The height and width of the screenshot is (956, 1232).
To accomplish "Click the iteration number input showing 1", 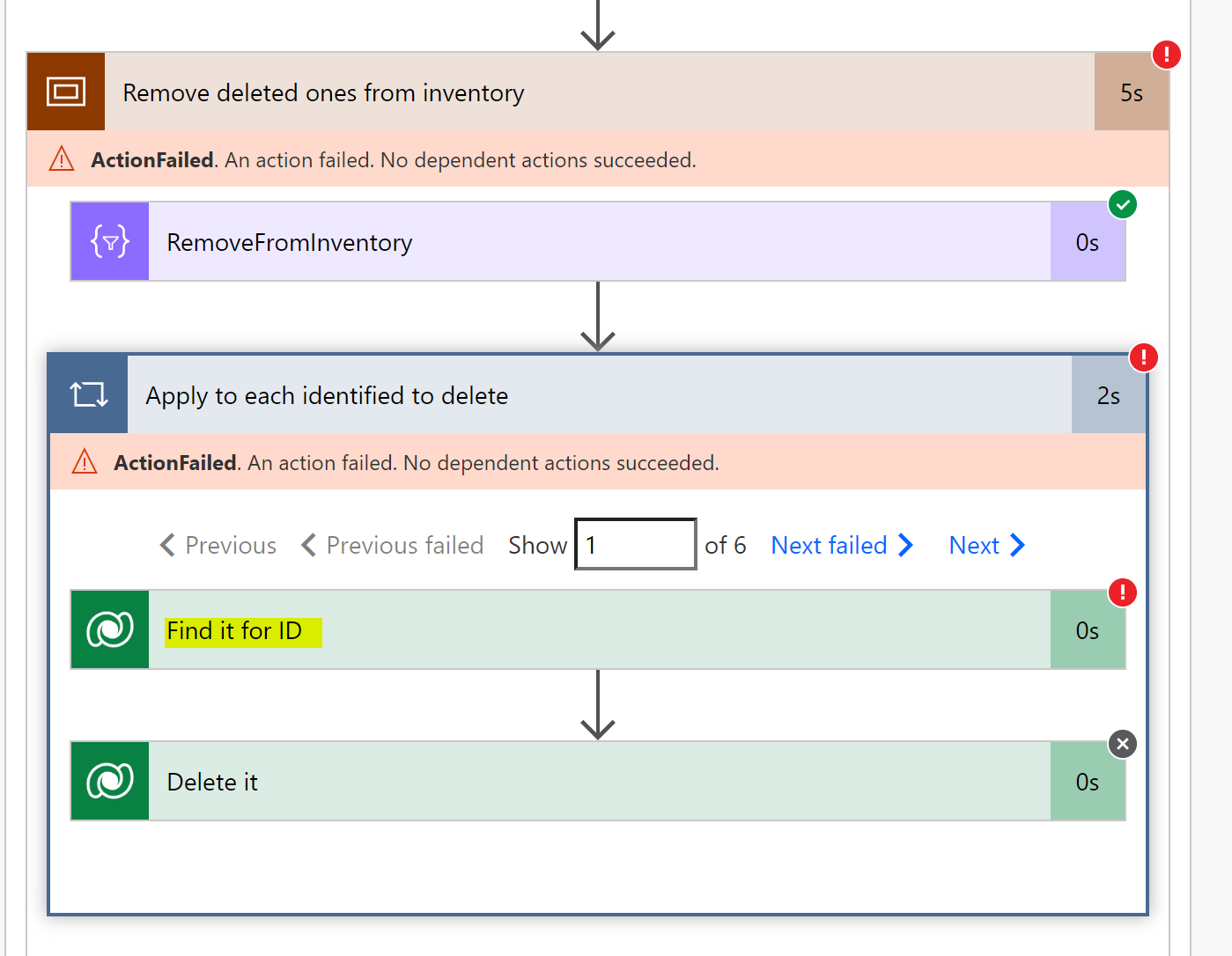I will [x=635, y=544].
